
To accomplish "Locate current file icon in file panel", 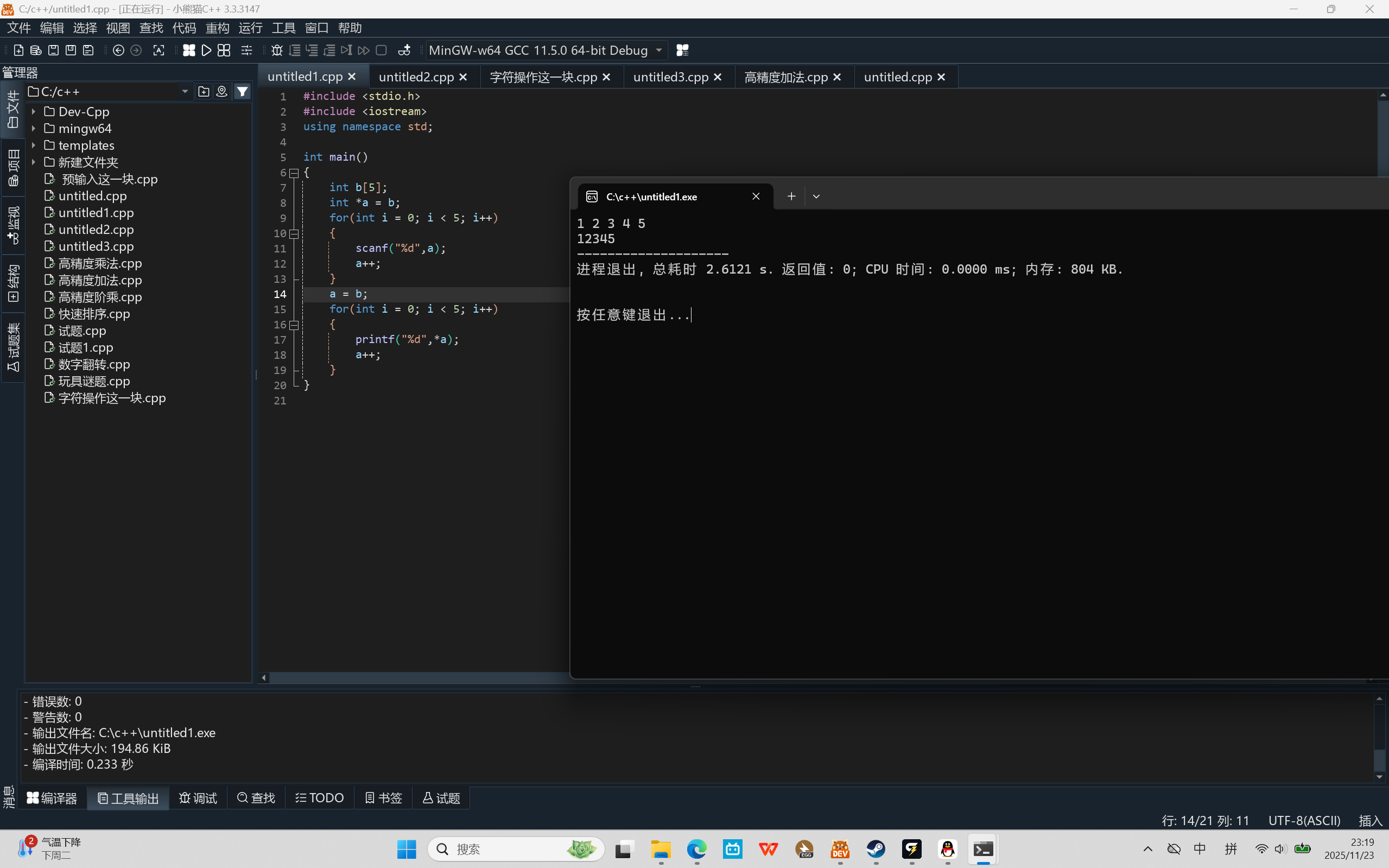I will pyautogui.click(x=221, y=92).
